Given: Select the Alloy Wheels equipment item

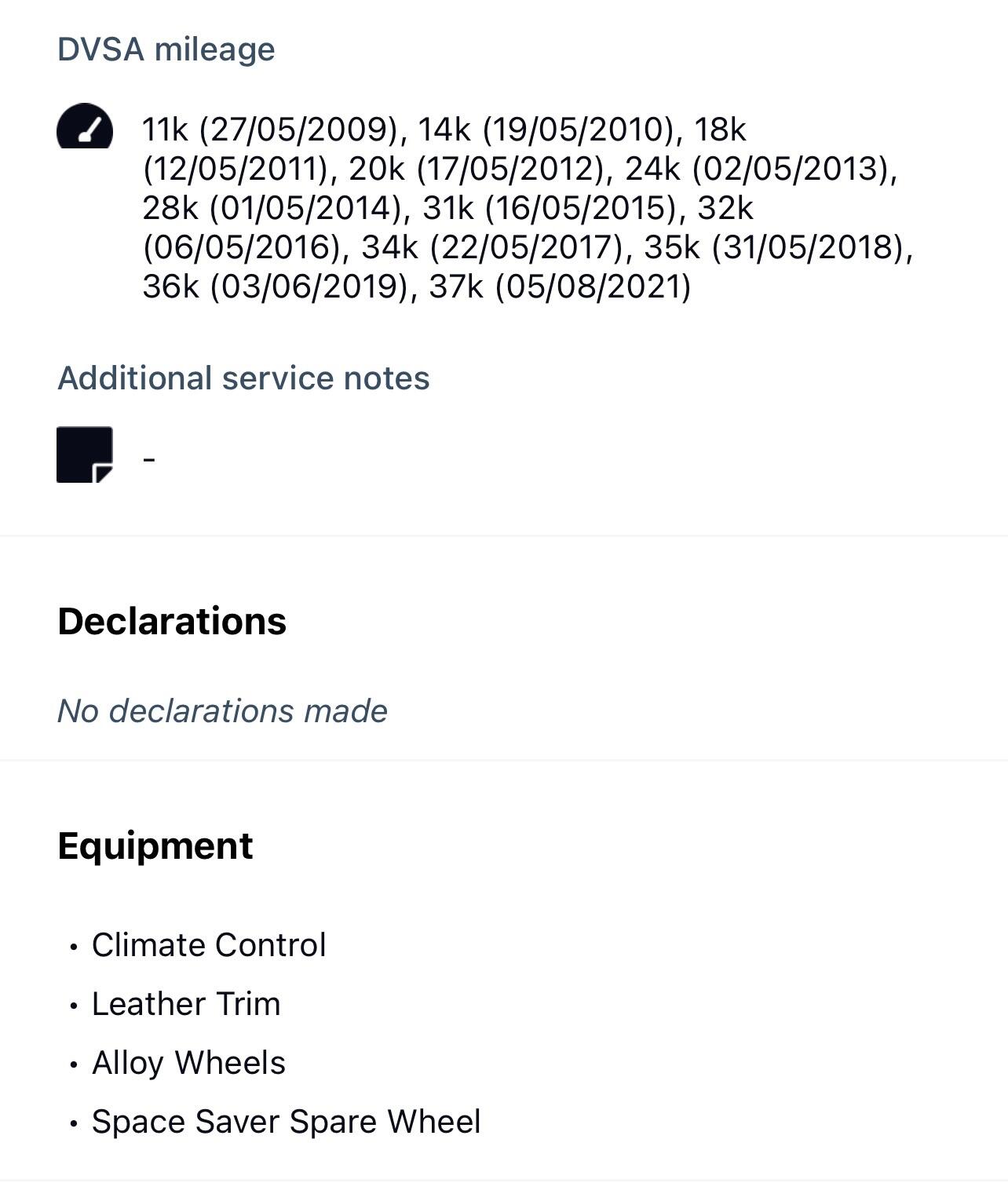Looking at the screenshot, I should 188,1063.
